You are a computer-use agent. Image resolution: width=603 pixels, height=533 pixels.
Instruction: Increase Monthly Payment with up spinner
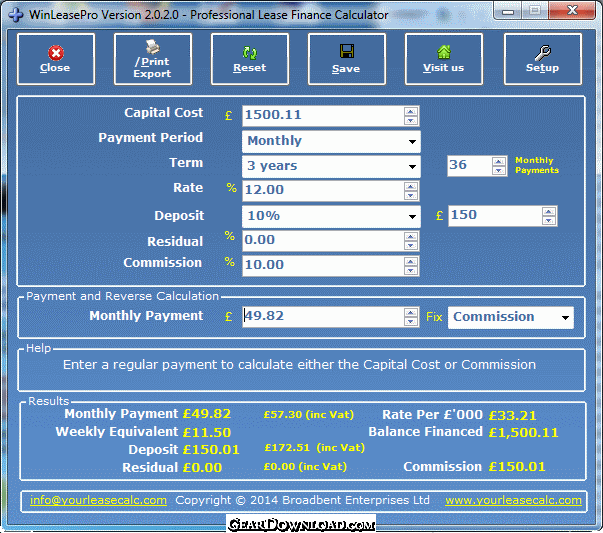click(411, 313)
